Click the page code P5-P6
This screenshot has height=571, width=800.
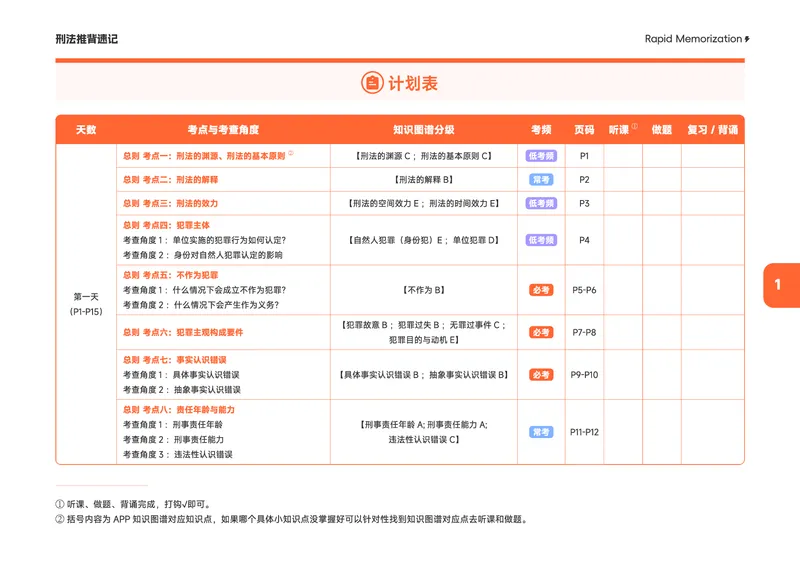pyautogui.click(x=584, y=290)
